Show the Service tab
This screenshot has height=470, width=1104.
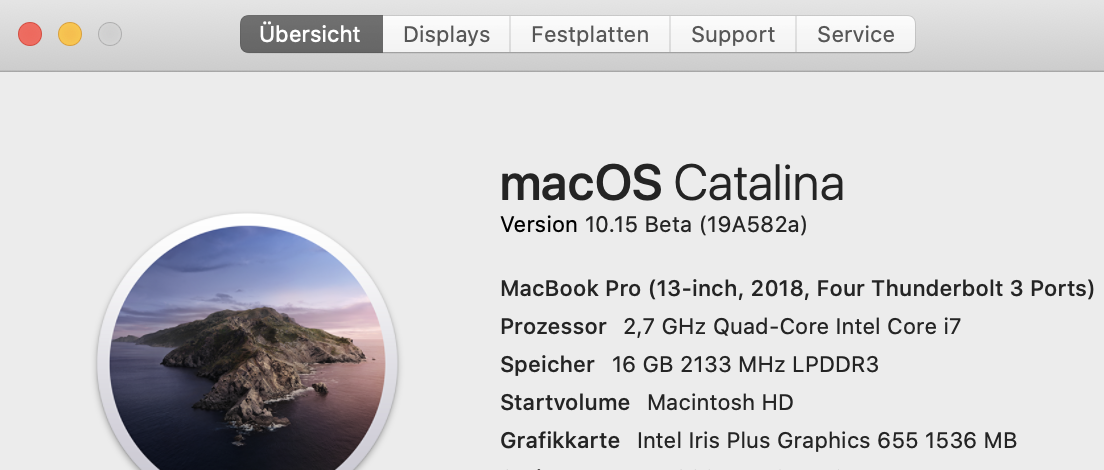(x=855, y=34)
